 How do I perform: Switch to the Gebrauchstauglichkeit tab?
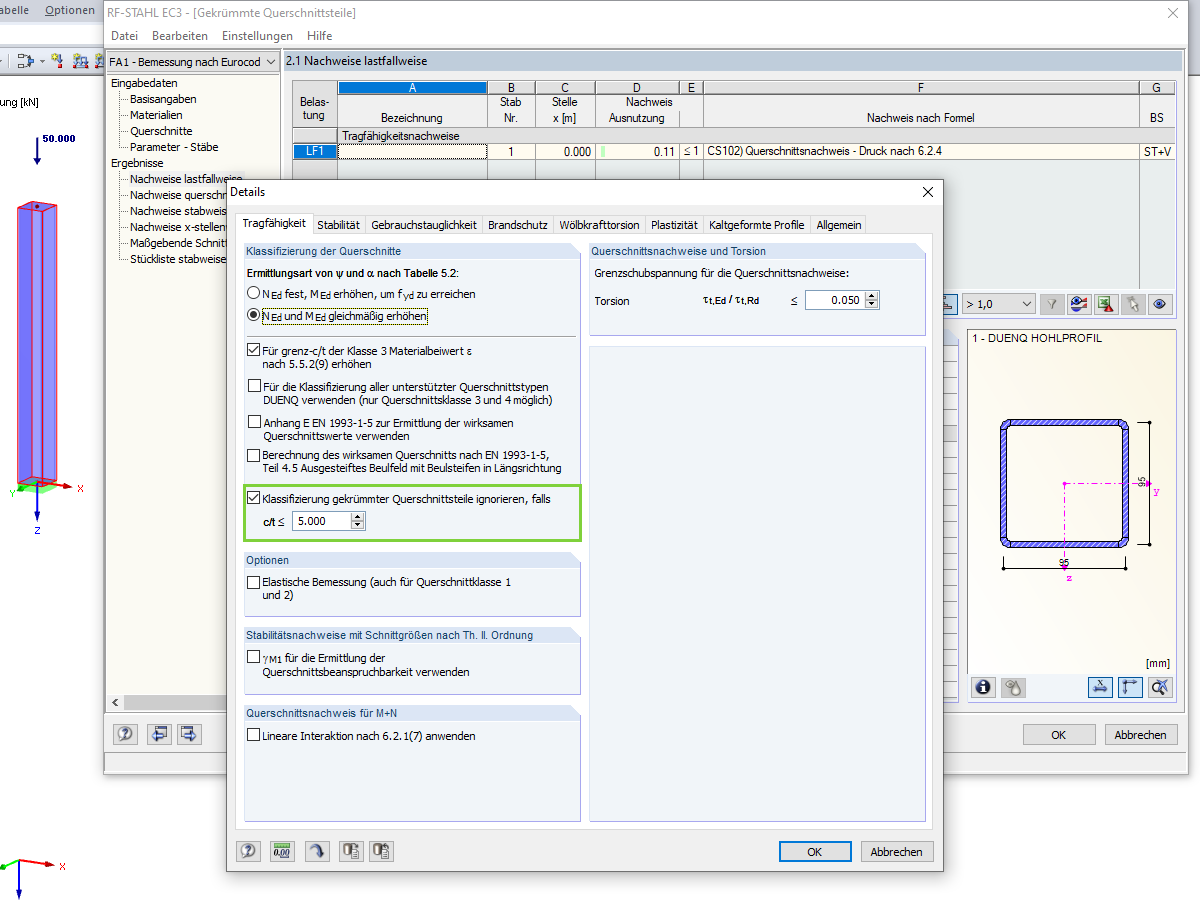pyautogui.click(x=424, y=225)
